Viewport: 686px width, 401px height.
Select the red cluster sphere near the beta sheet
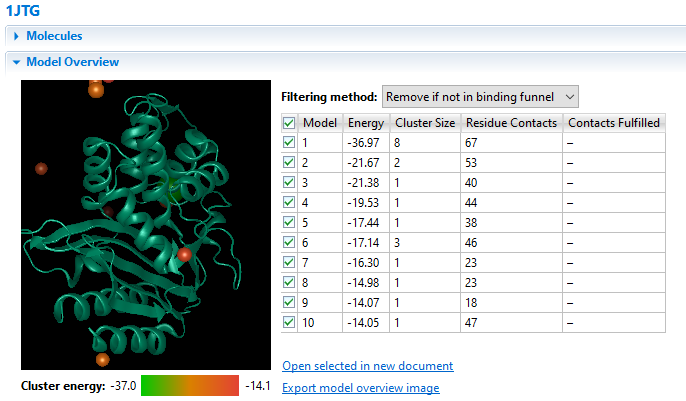[x=184, y=254]
